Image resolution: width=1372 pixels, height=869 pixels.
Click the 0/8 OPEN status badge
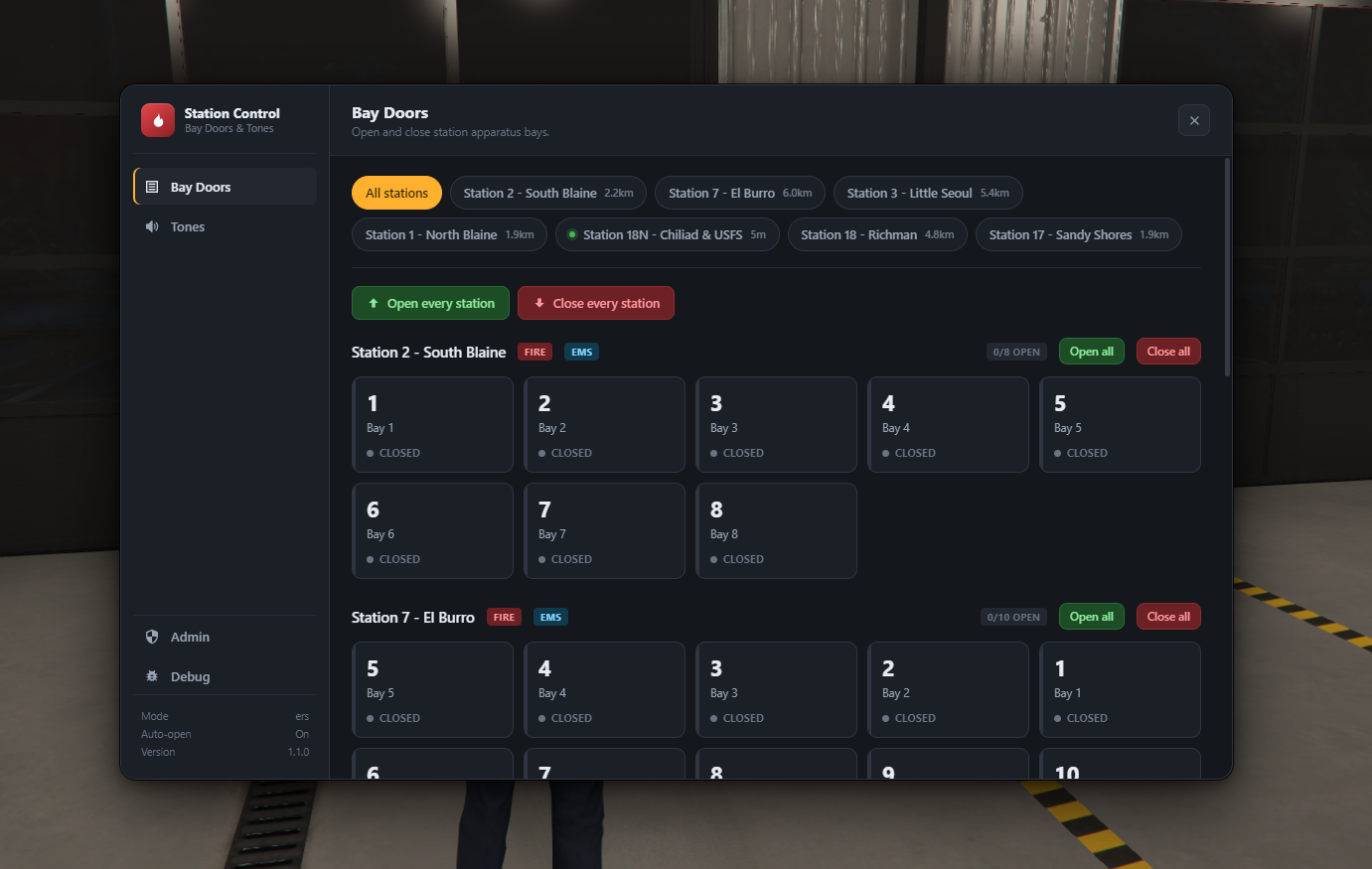1016,352
